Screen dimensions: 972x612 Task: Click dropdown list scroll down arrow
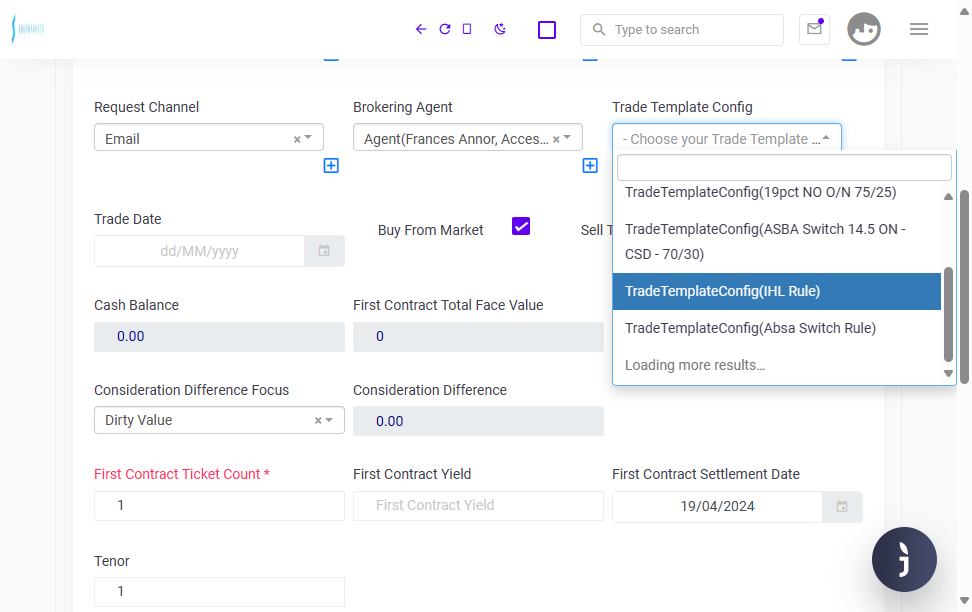948,373
